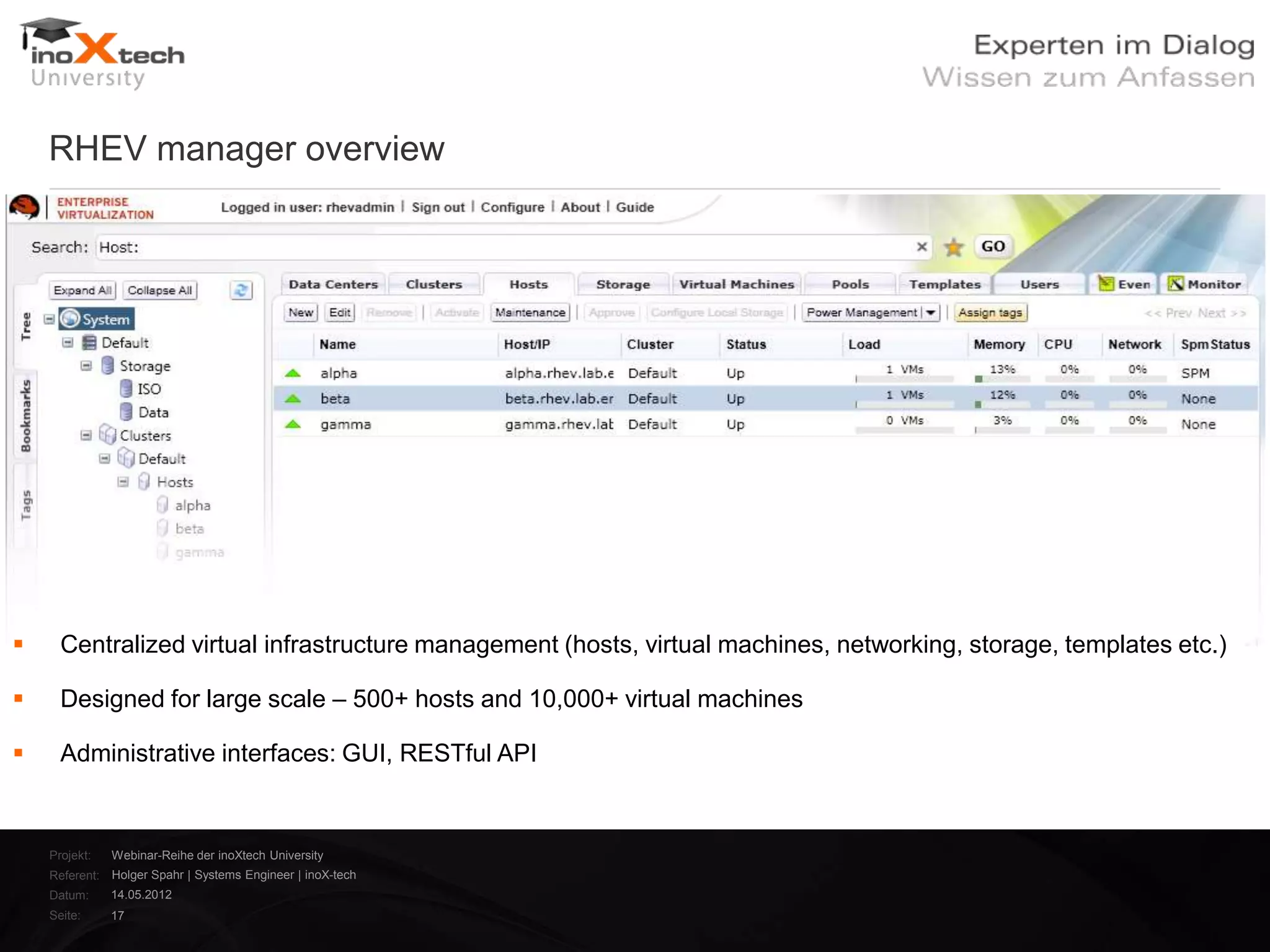The height and width of the screenshot is (952, 1270).
Task: Sort by the SpmStatus column header
Action: pos(1215,345)
